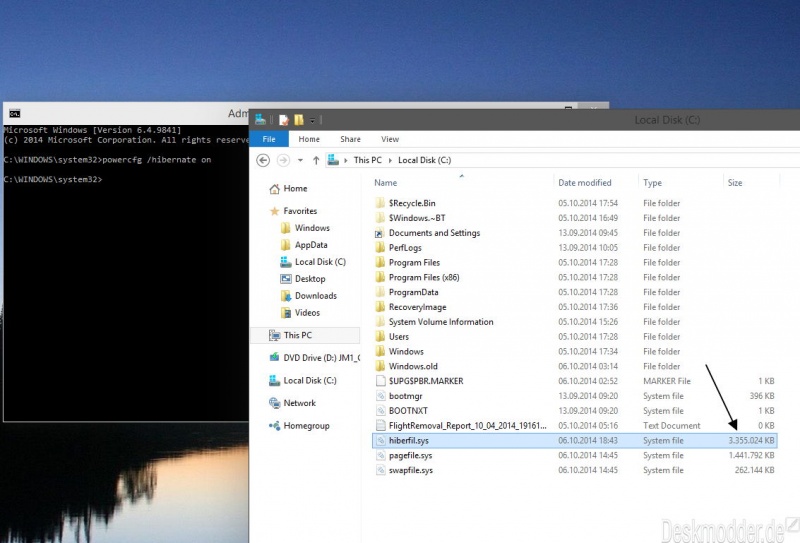Click the drive icon in the address bar
Image resolution: width=800 pixels, height=543 pixels.
tap(333, 160)
